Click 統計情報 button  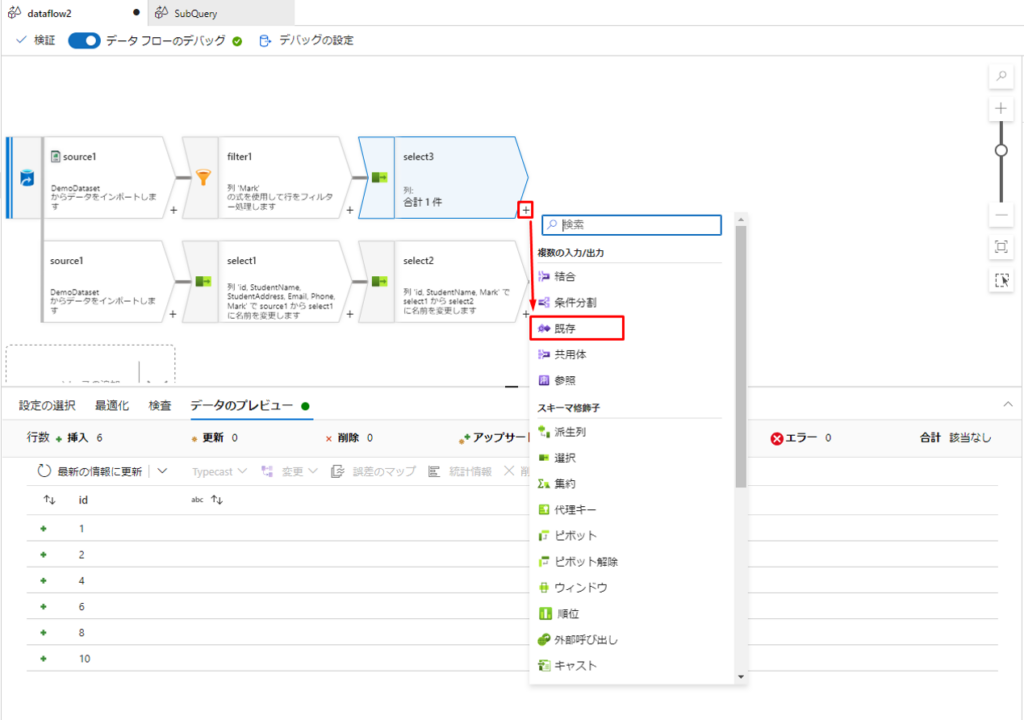[460, 471]
